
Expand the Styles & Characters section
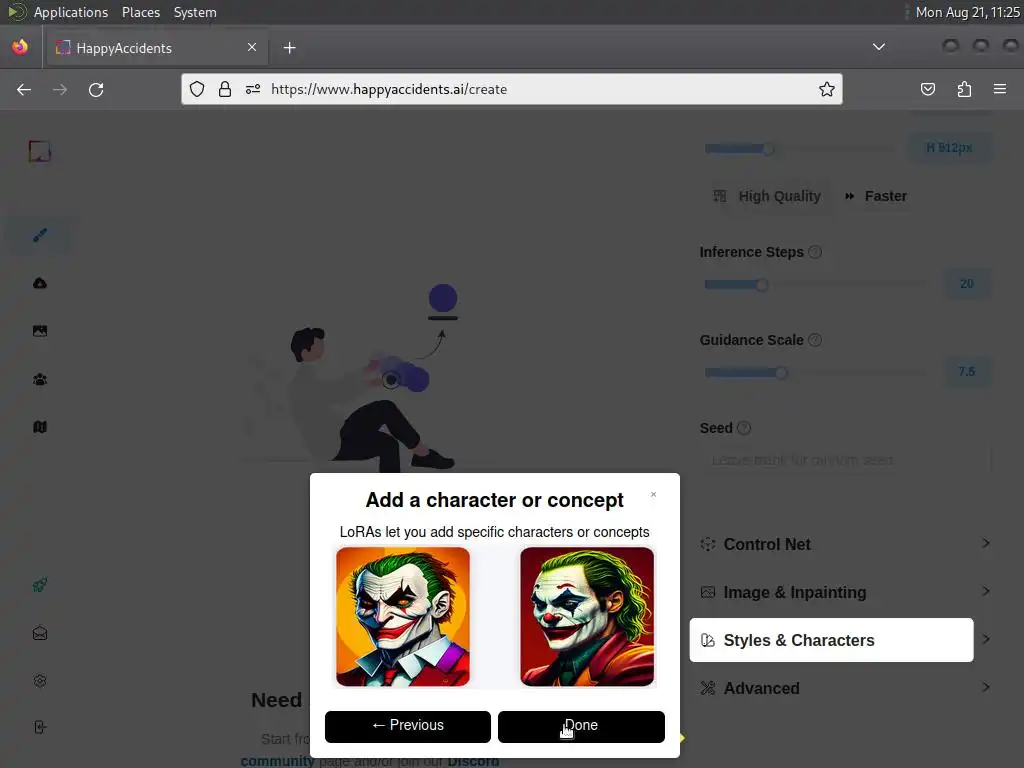point(831,640)
